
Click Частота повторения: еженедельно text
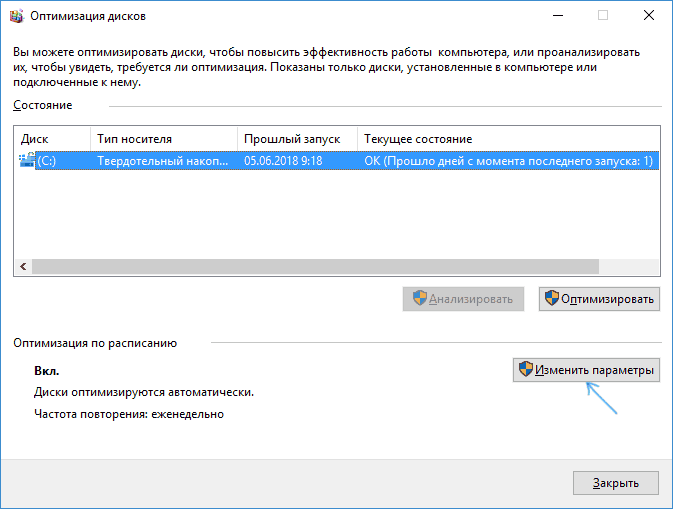(129, 414)
